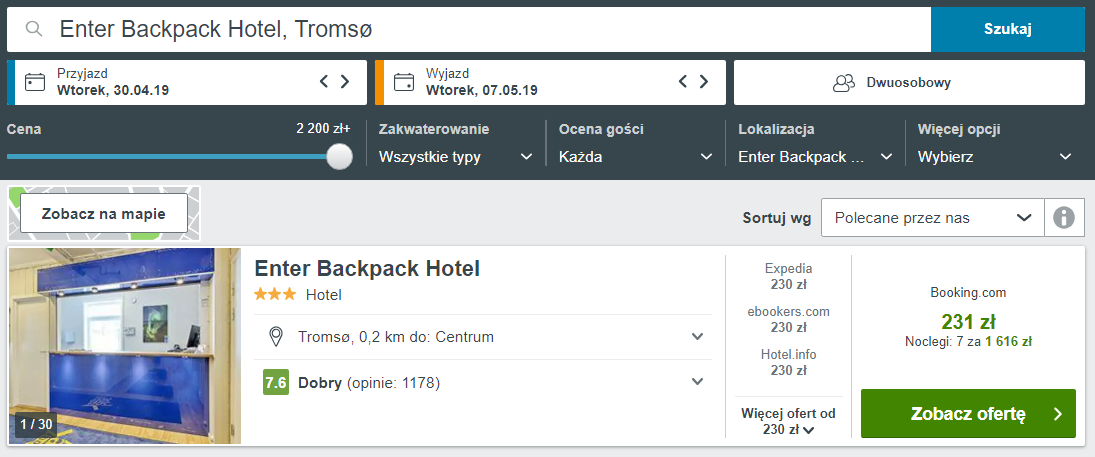Expand the Więcej opcji dropdown

(x=994, y=157)
